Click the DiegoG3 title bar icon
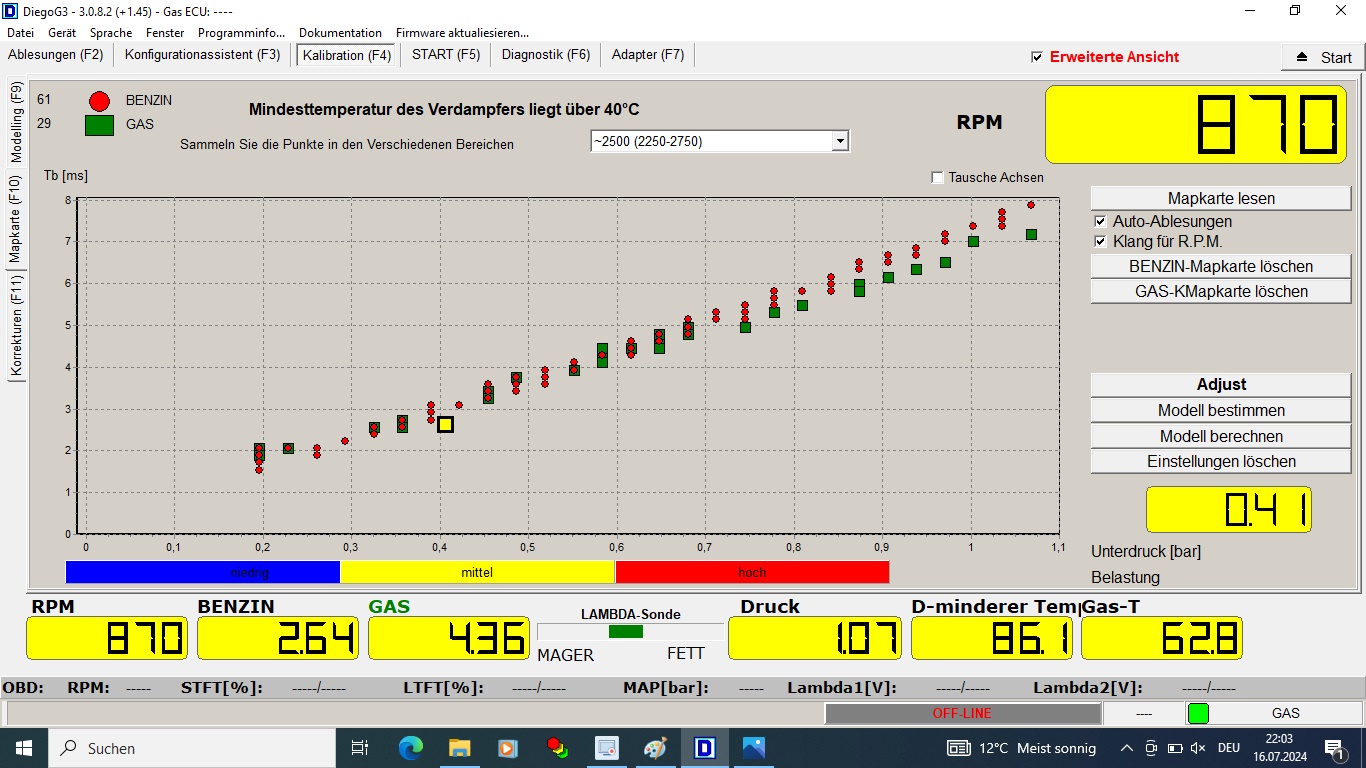 [x=11, y=11]
